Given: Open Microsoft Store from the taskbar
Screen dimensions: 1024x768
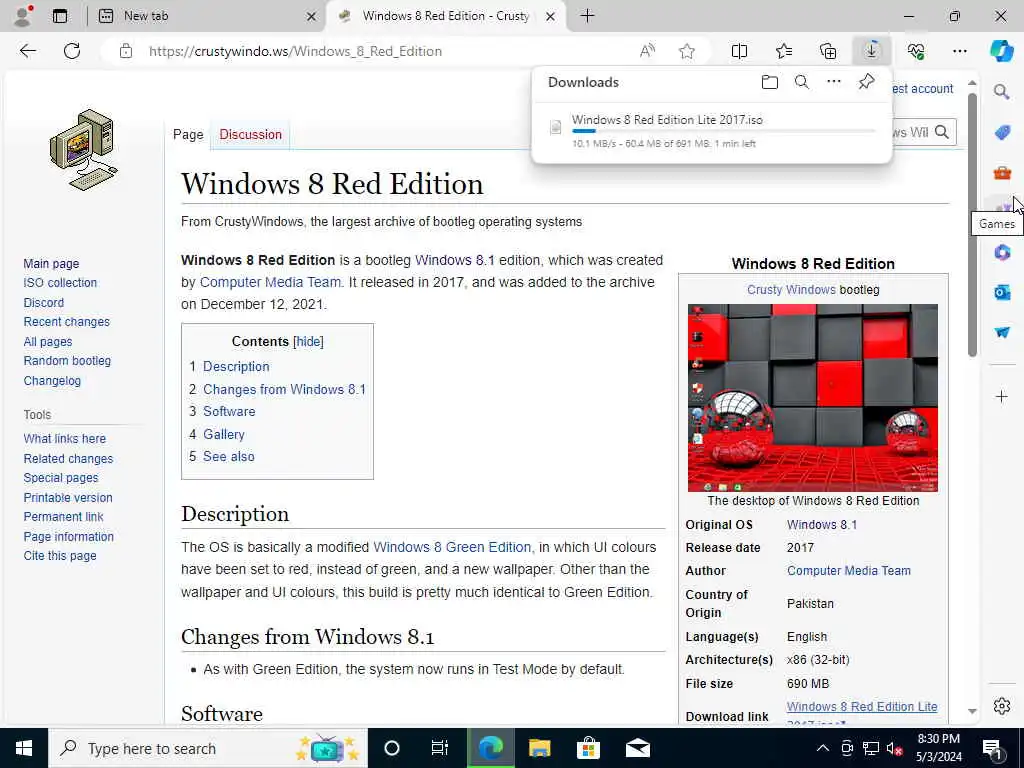Looking at the screenshot, I should click(x=588, y=748).
